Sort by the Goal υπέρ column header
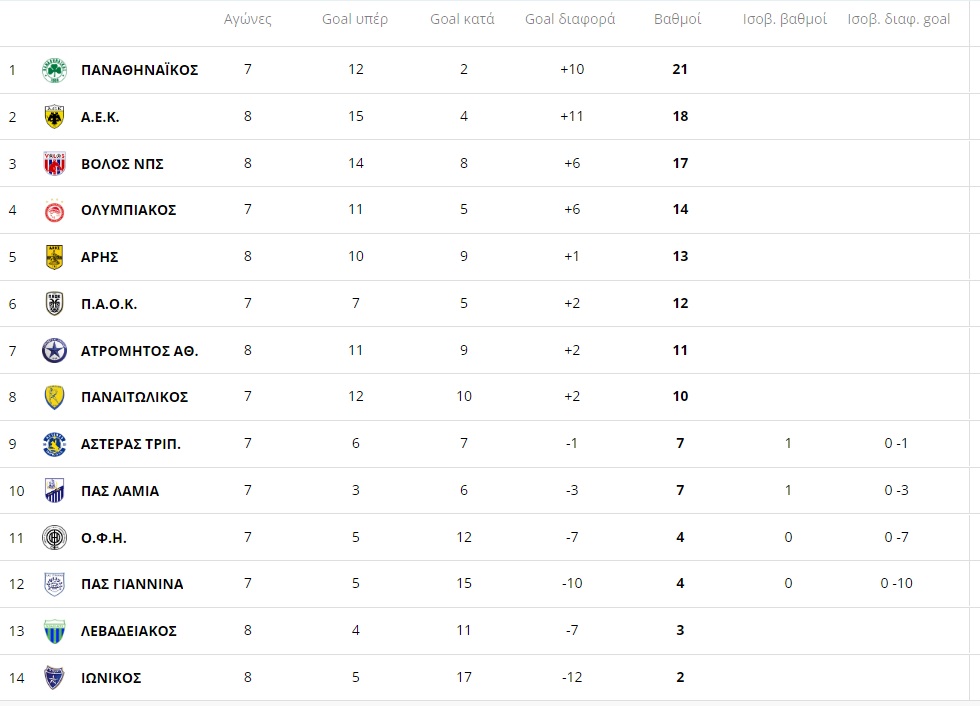 tap(355, 19)
